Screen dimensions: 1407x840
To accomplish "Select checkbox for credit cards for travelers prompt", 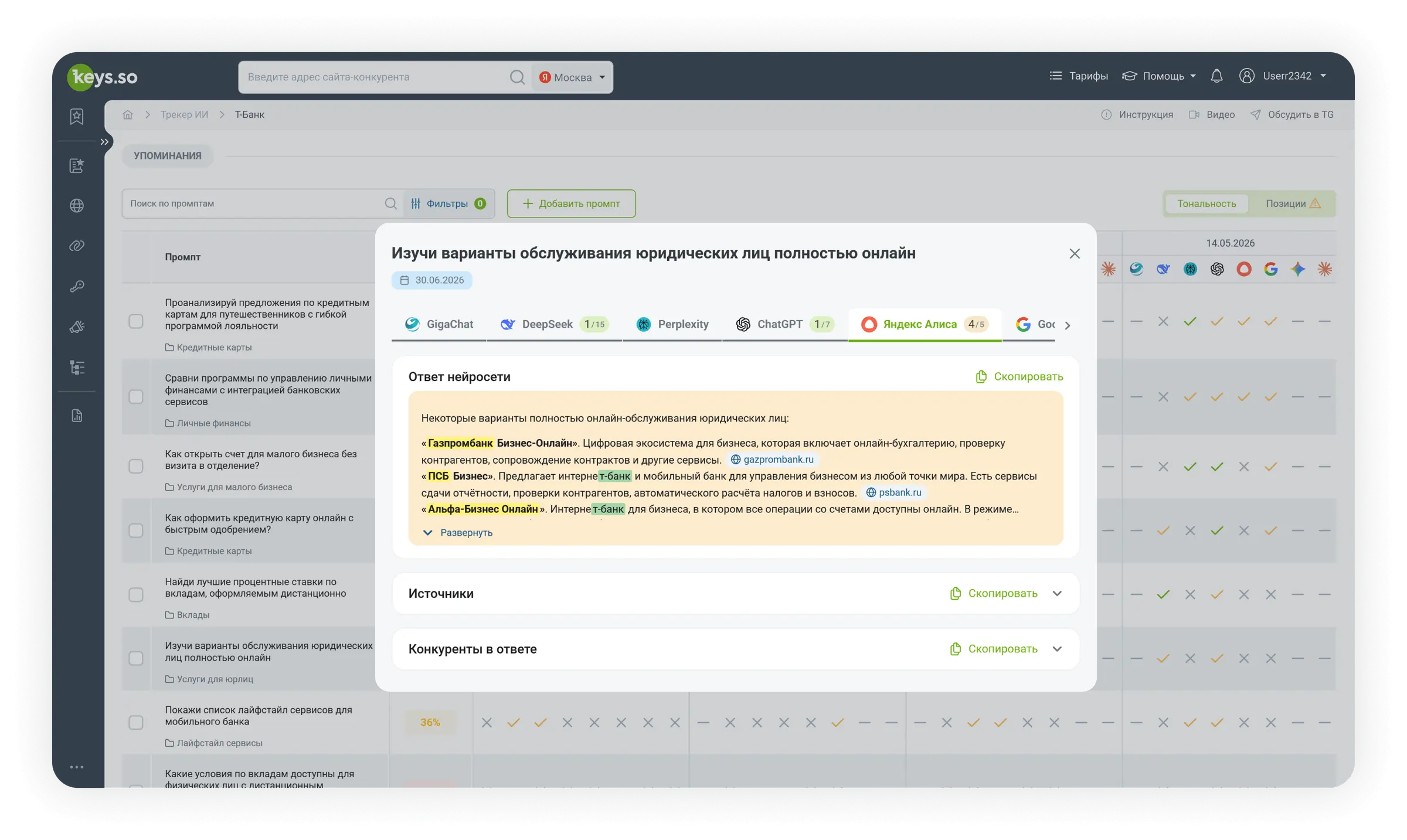I will point(136,321).
